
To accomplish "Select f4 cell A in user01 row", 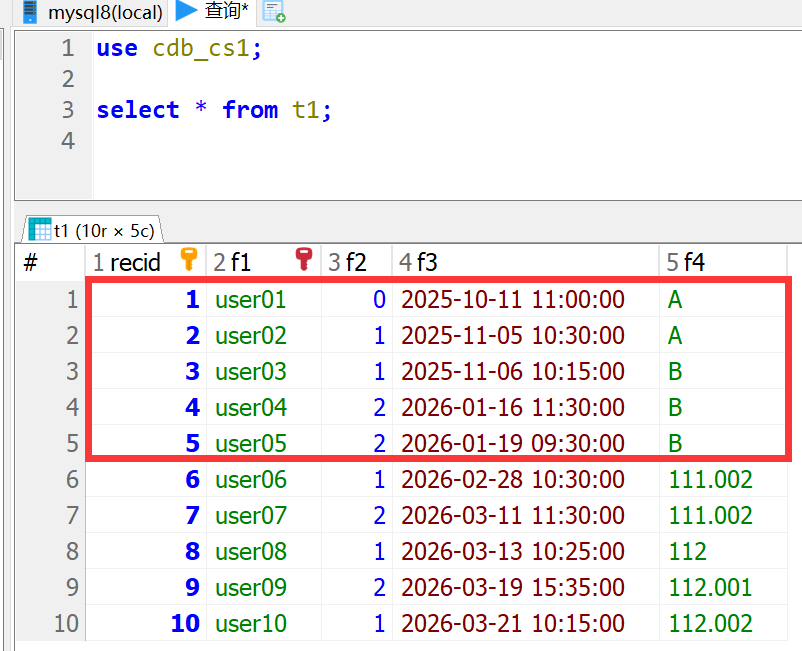I will point(723,299).
